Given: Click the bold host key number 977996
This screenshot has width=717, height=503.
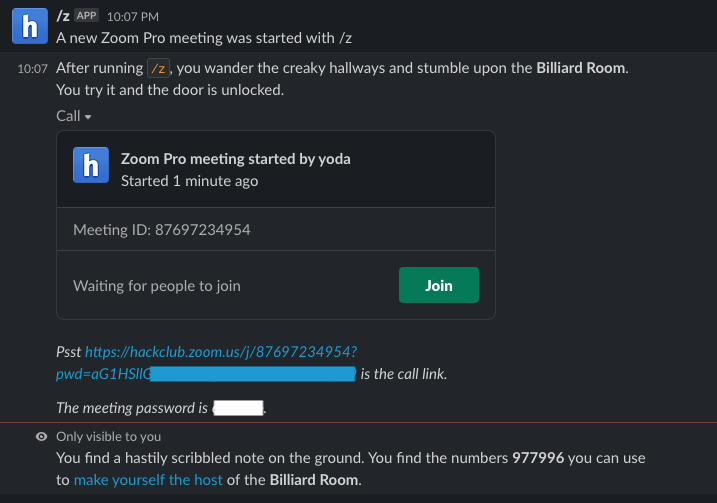Looking at the screenshot, I should click(x=538, y=458).
